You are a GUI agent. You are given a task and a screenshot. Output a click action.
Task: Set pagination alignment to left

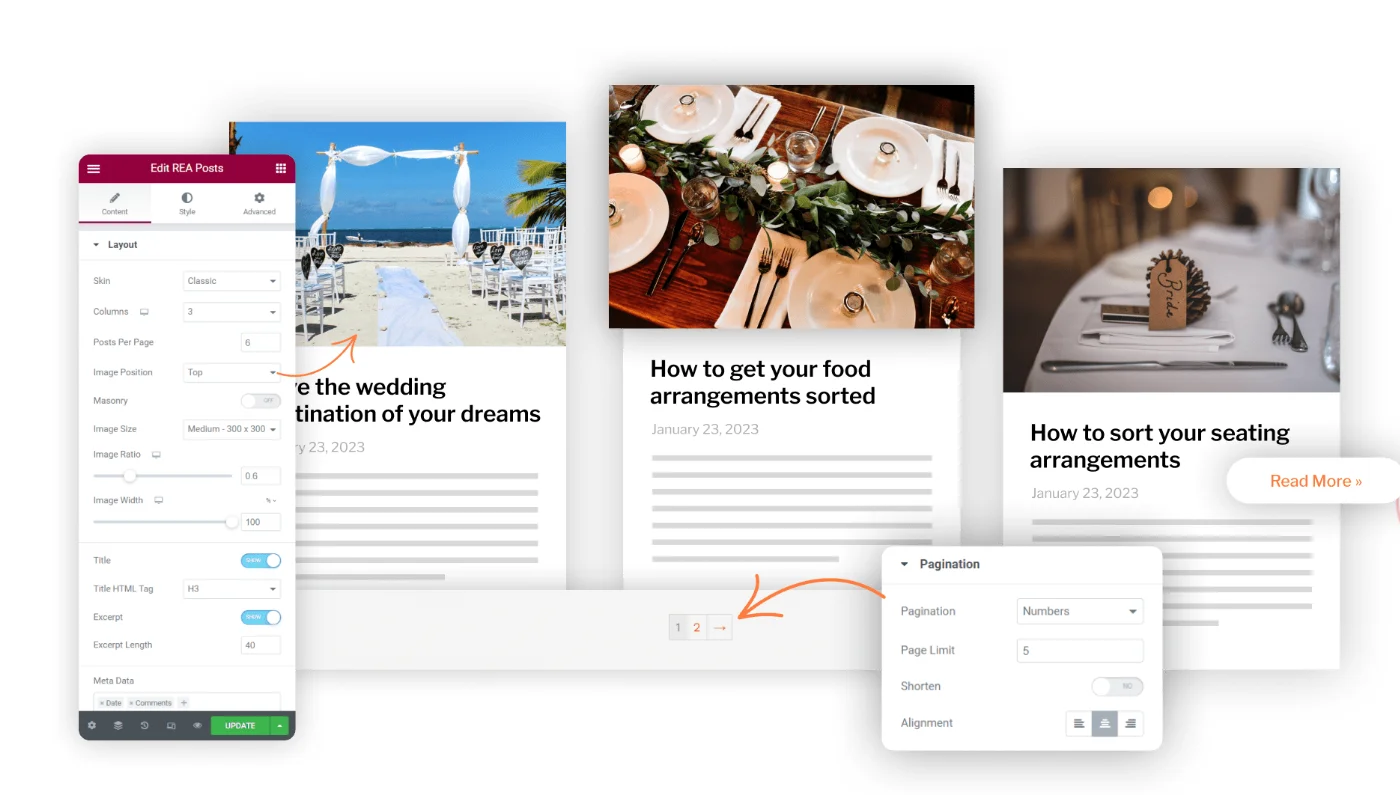click(x=1079, y=723)
